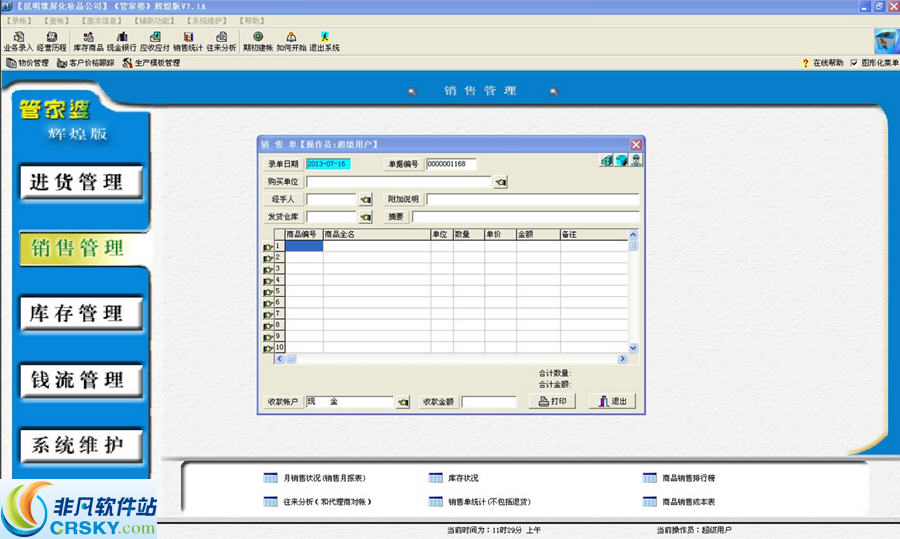Open 往来分析 in the top toolbar

(221, 42)
